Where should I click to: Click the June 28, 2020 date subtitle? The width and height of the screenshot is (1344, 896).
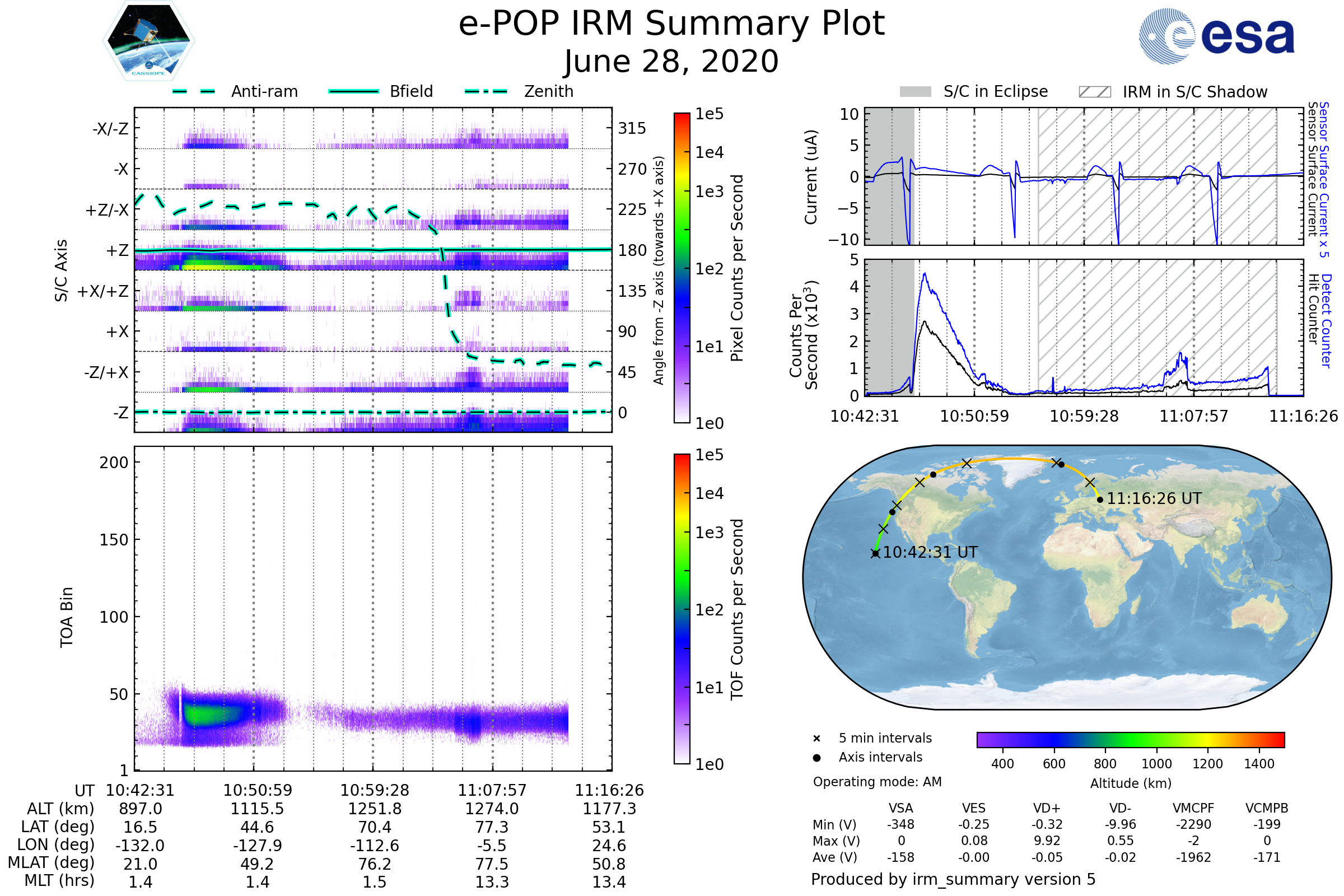pyautogui.click(x=671, y=62)
